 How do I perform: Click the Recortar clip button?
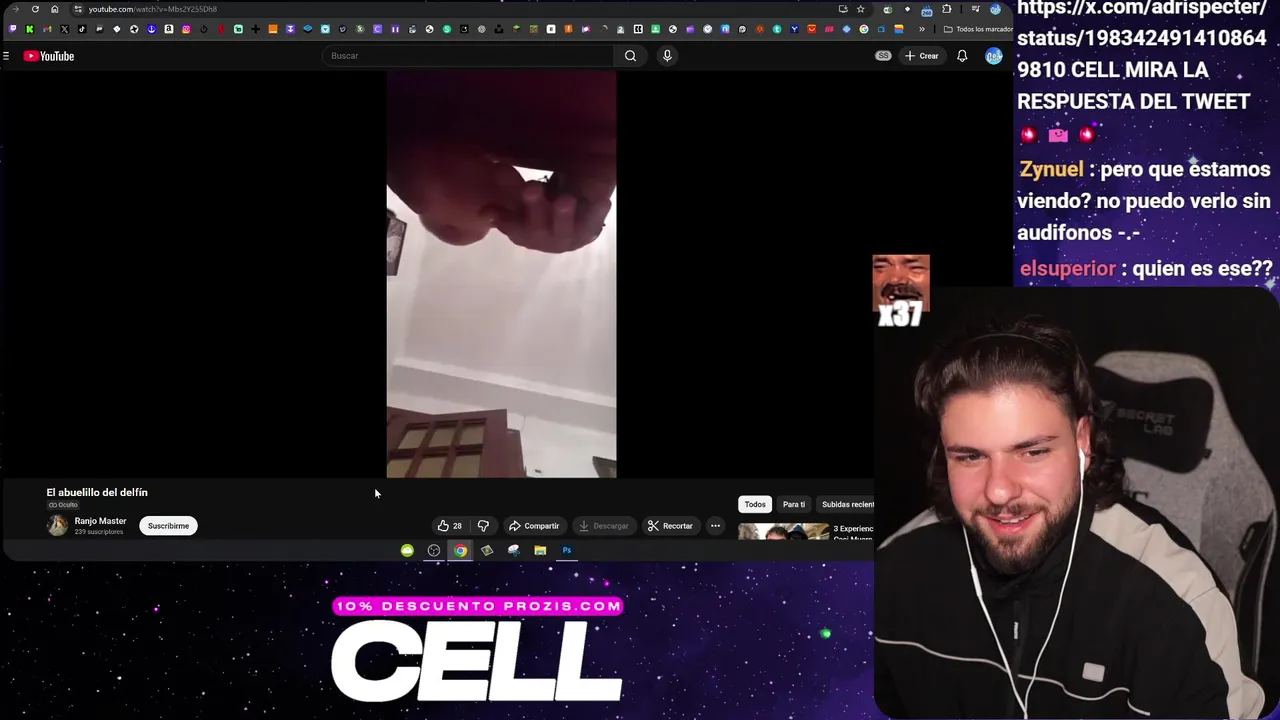tap(670, 526)
